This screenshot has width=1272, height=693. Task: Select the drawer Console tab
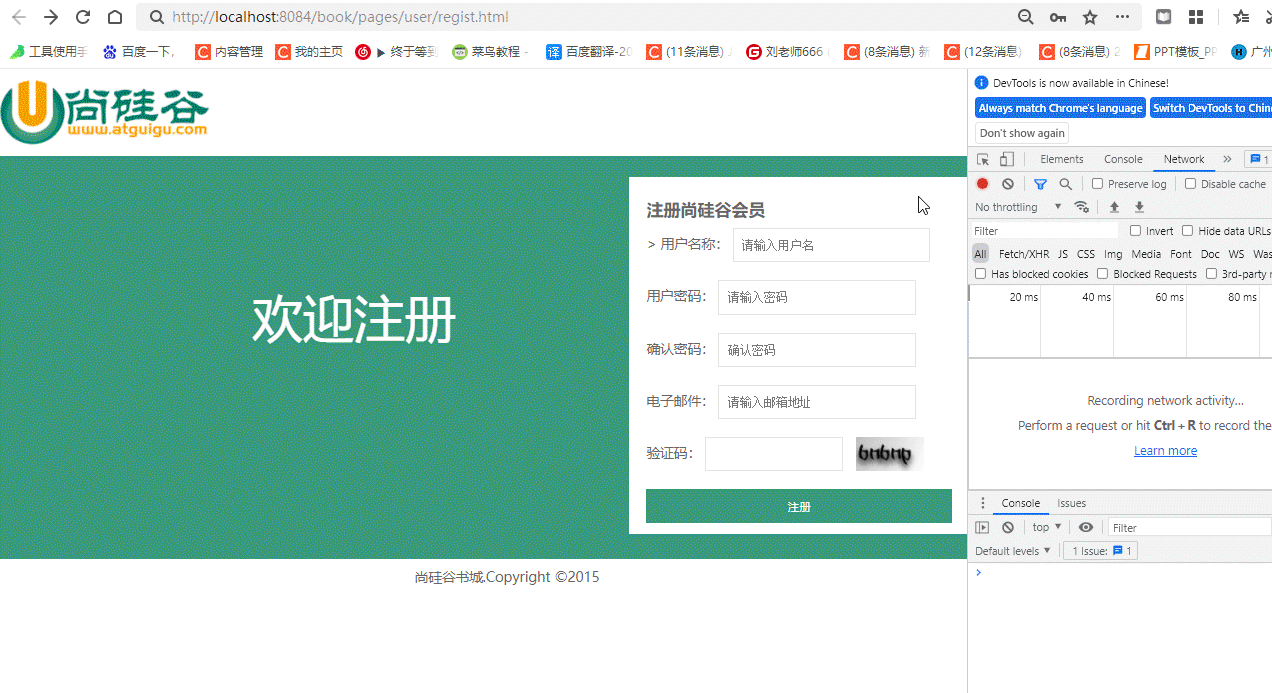1021,503
